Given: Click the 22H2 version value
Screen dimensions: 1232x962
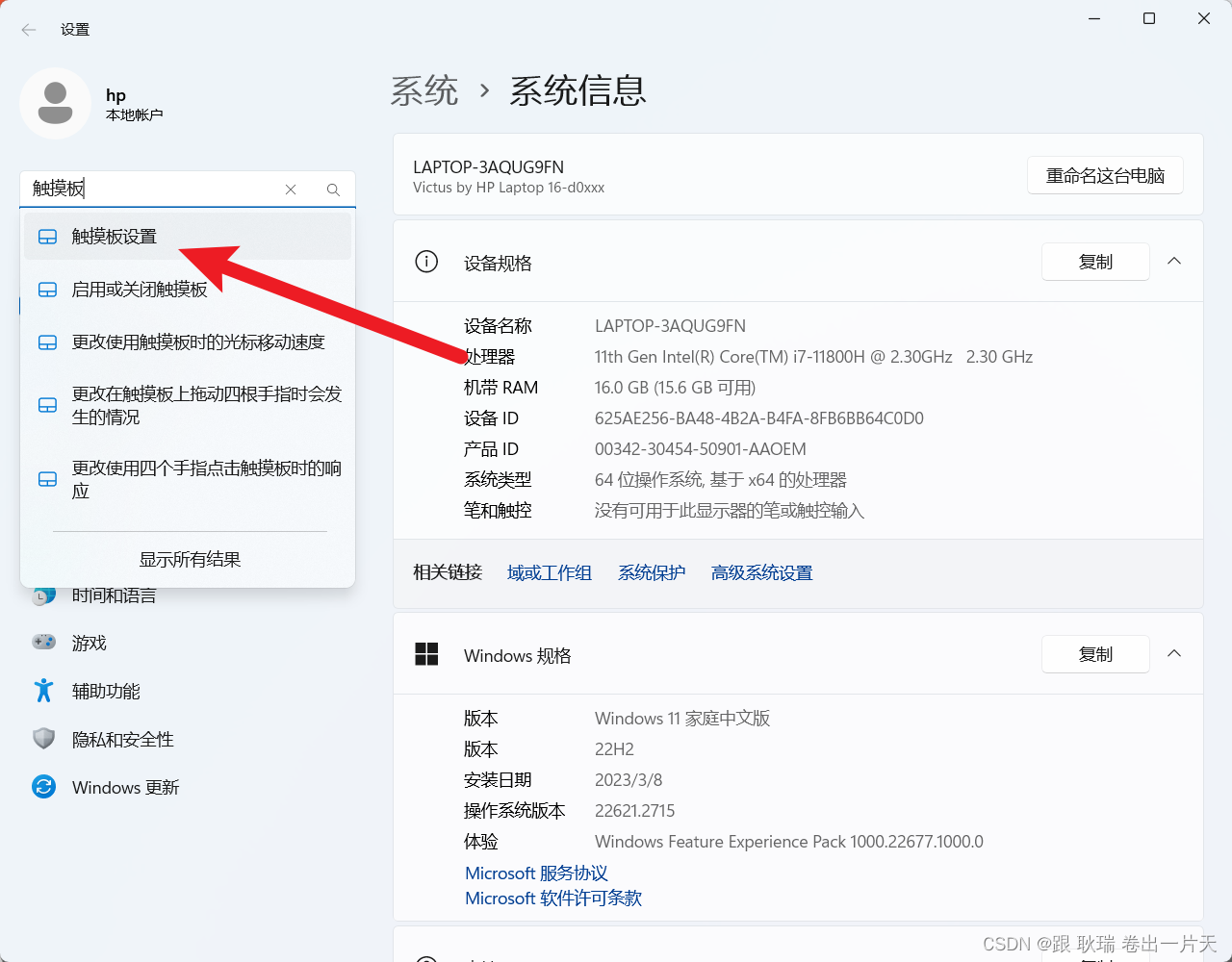Looking at the screenshot, I should [614, 749].
